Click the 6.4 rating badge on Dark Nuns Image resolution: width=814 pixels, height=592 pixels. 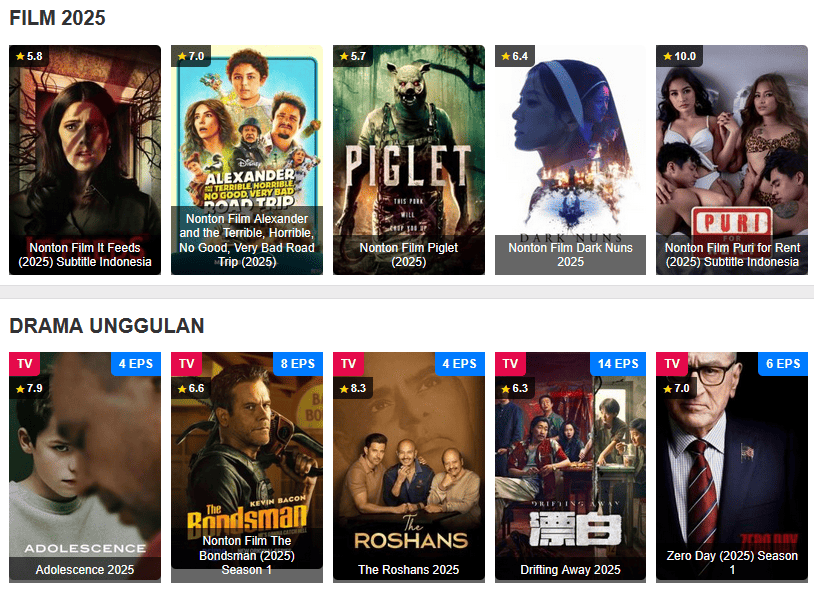(514, 56)
